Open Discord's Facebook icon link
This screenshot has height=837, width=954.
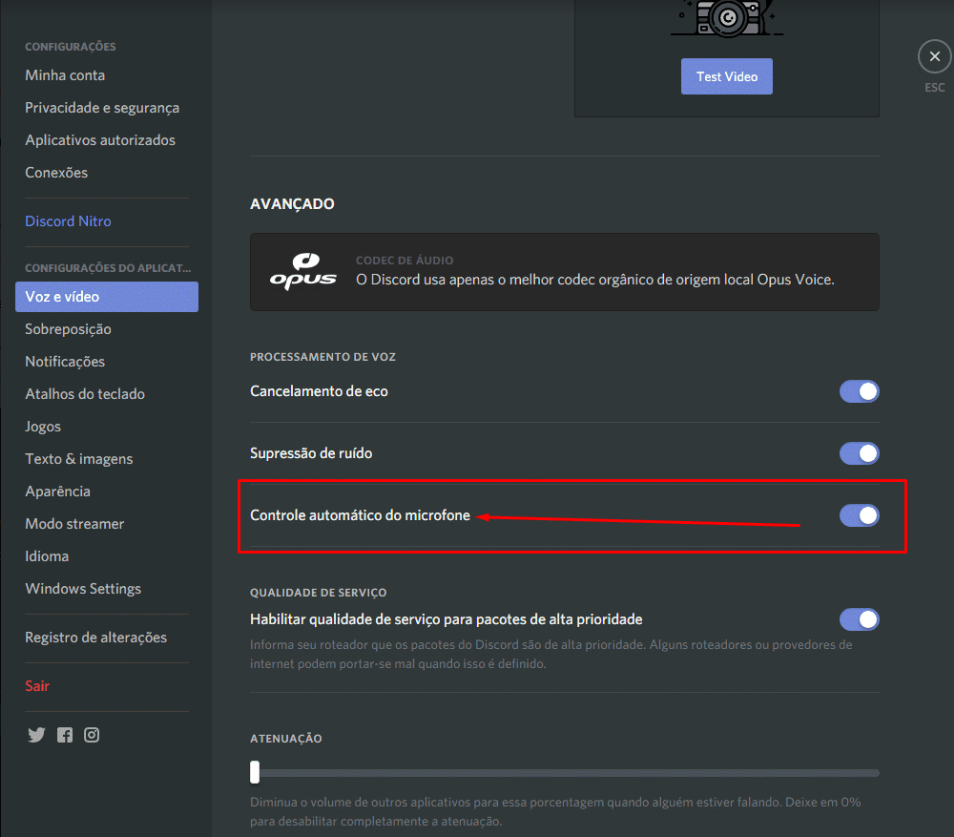click(x=64, y=735)
